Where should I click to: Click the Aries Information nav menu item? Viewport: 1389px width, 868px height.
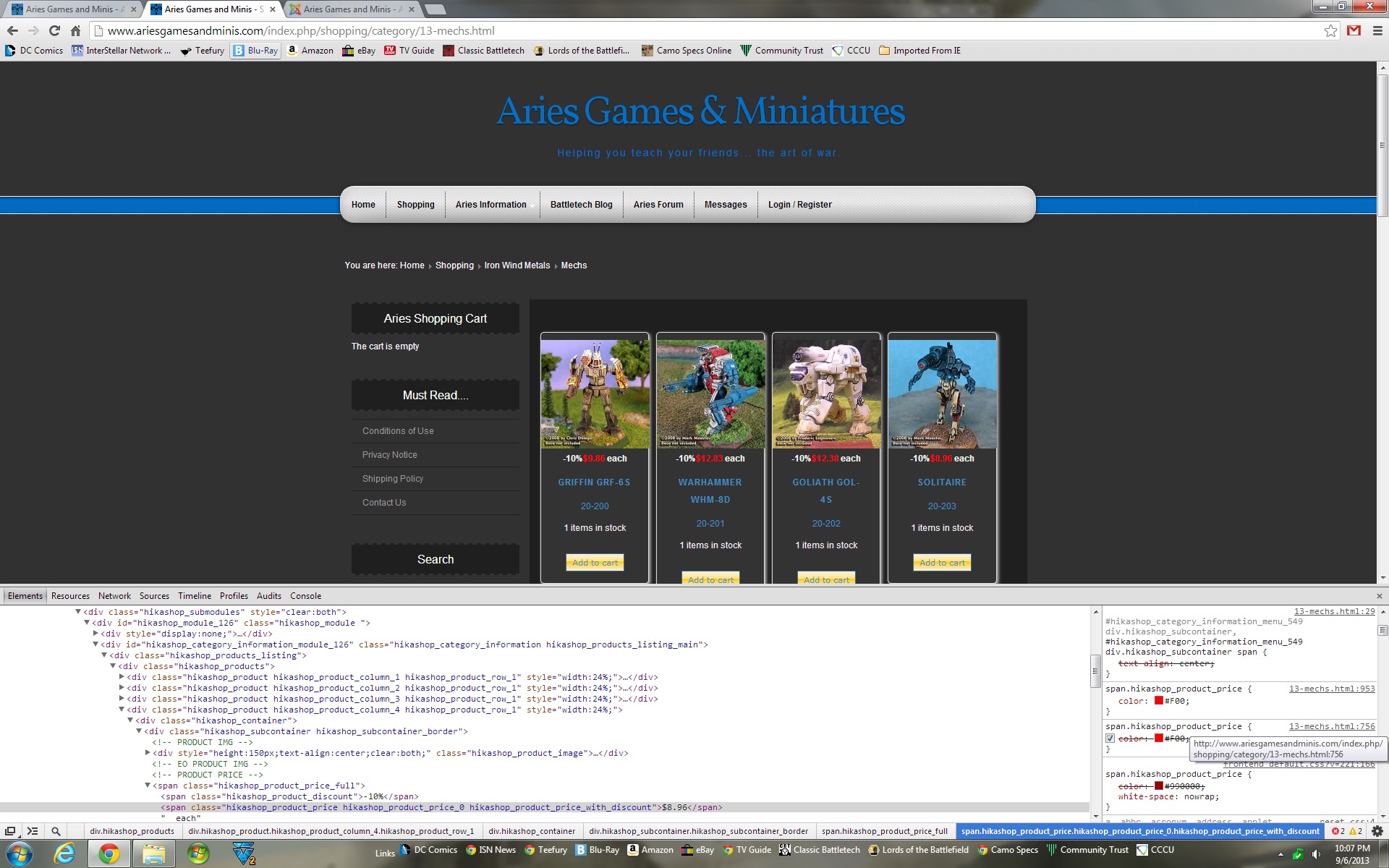(490, 205)
